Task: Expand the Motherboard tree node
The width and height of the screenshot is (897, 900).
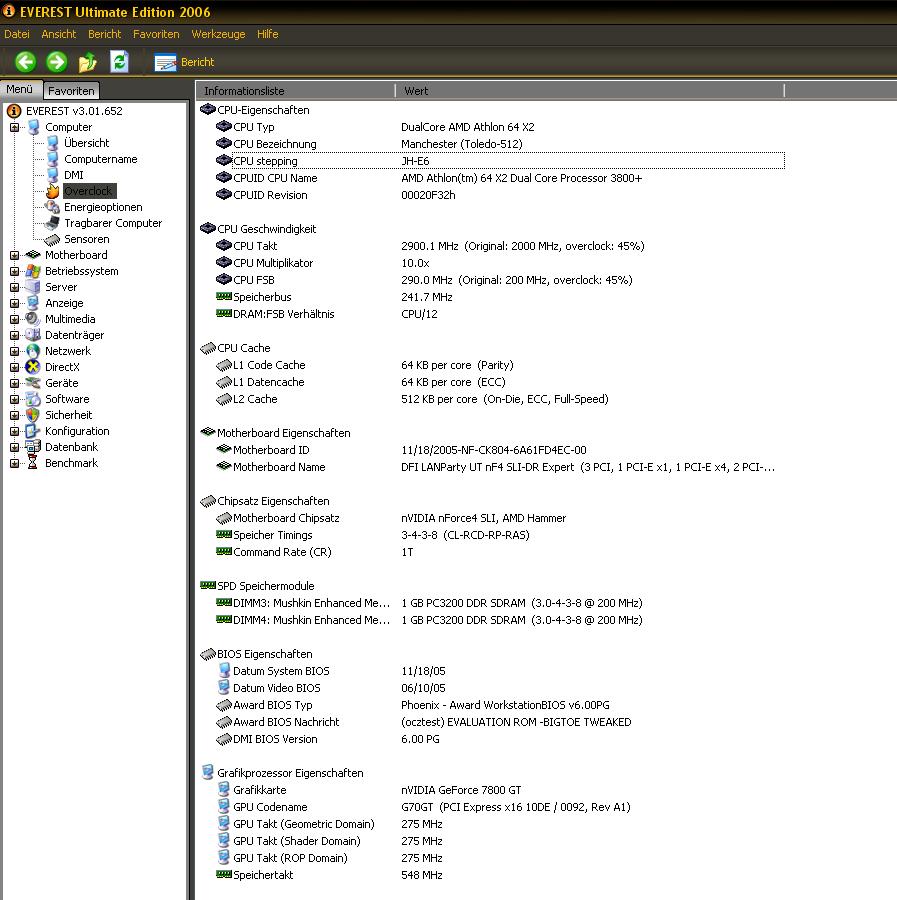Action: [x=14, y=255]
